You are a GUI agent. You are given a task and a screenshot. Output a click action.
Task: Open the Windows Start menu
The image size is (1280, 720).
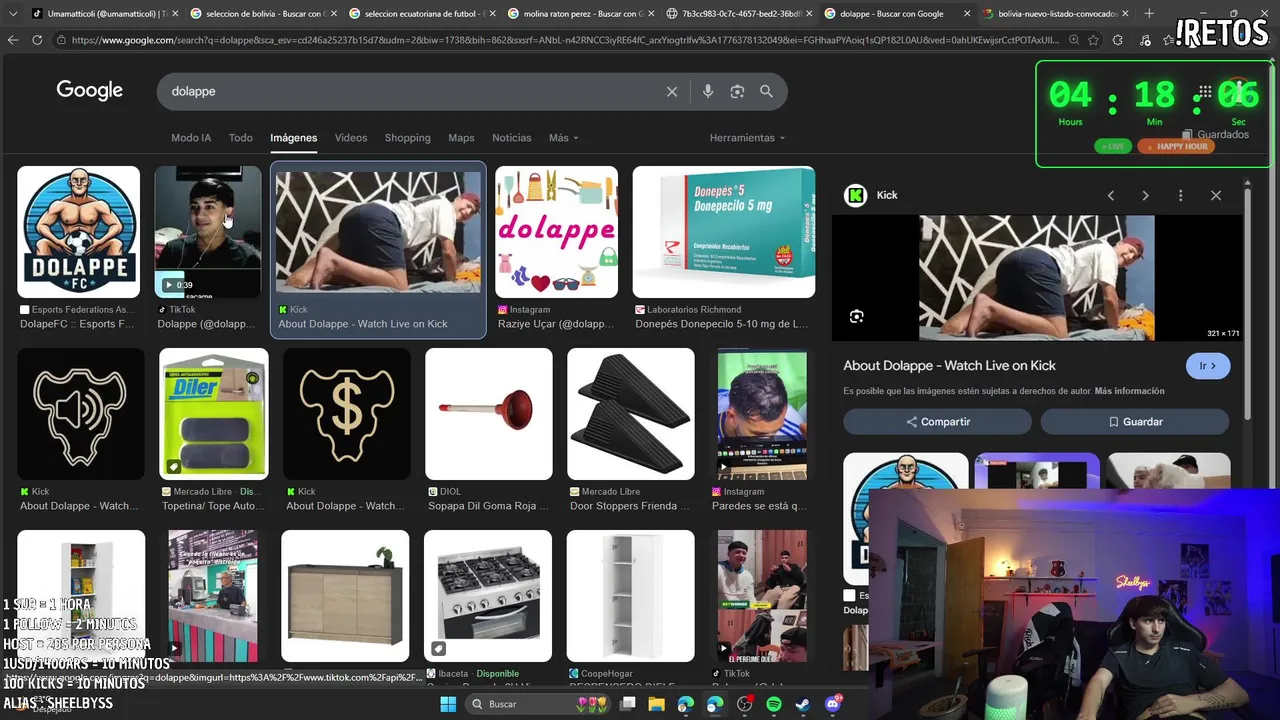click(x=448, y=704)
